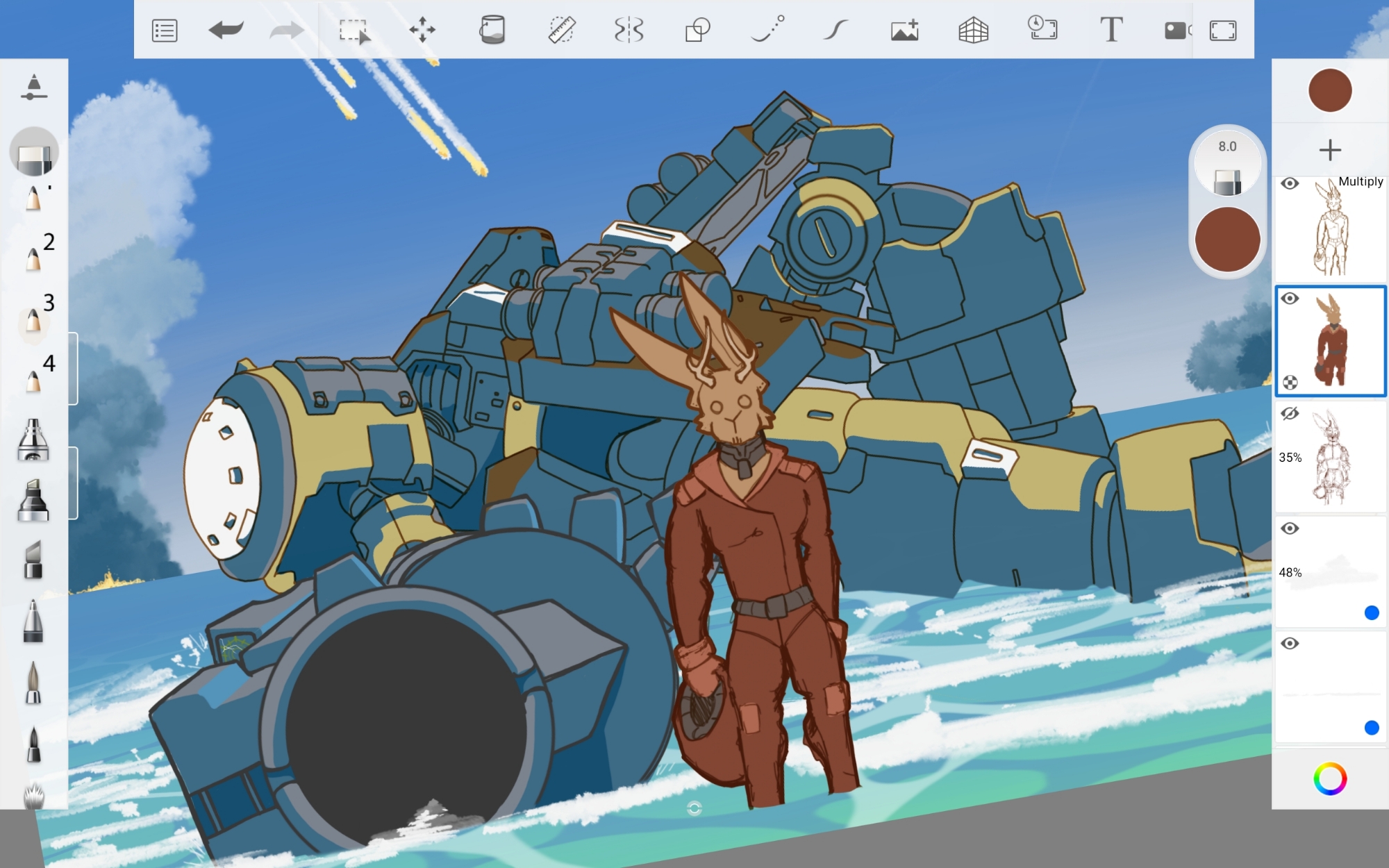Select the transform move tool
This screenshot has height=868, width=1389.
point(422,31)
